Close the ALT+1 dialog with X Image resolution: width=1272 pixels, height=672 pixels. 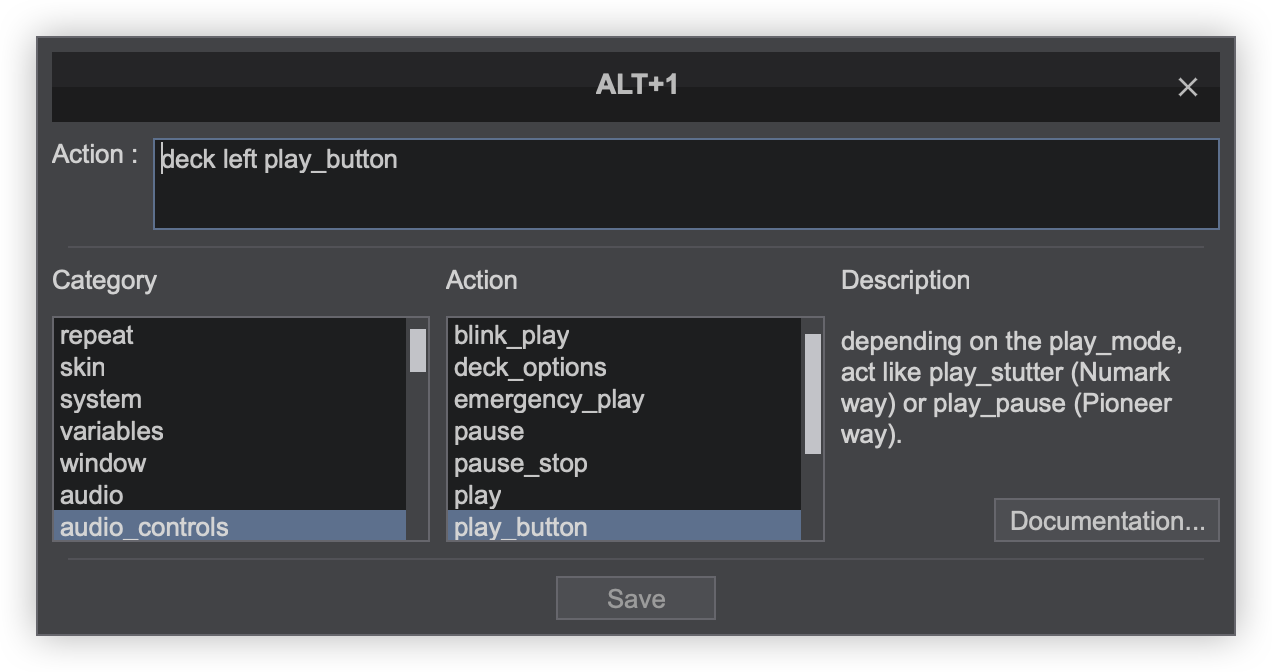click(1187, 87)
